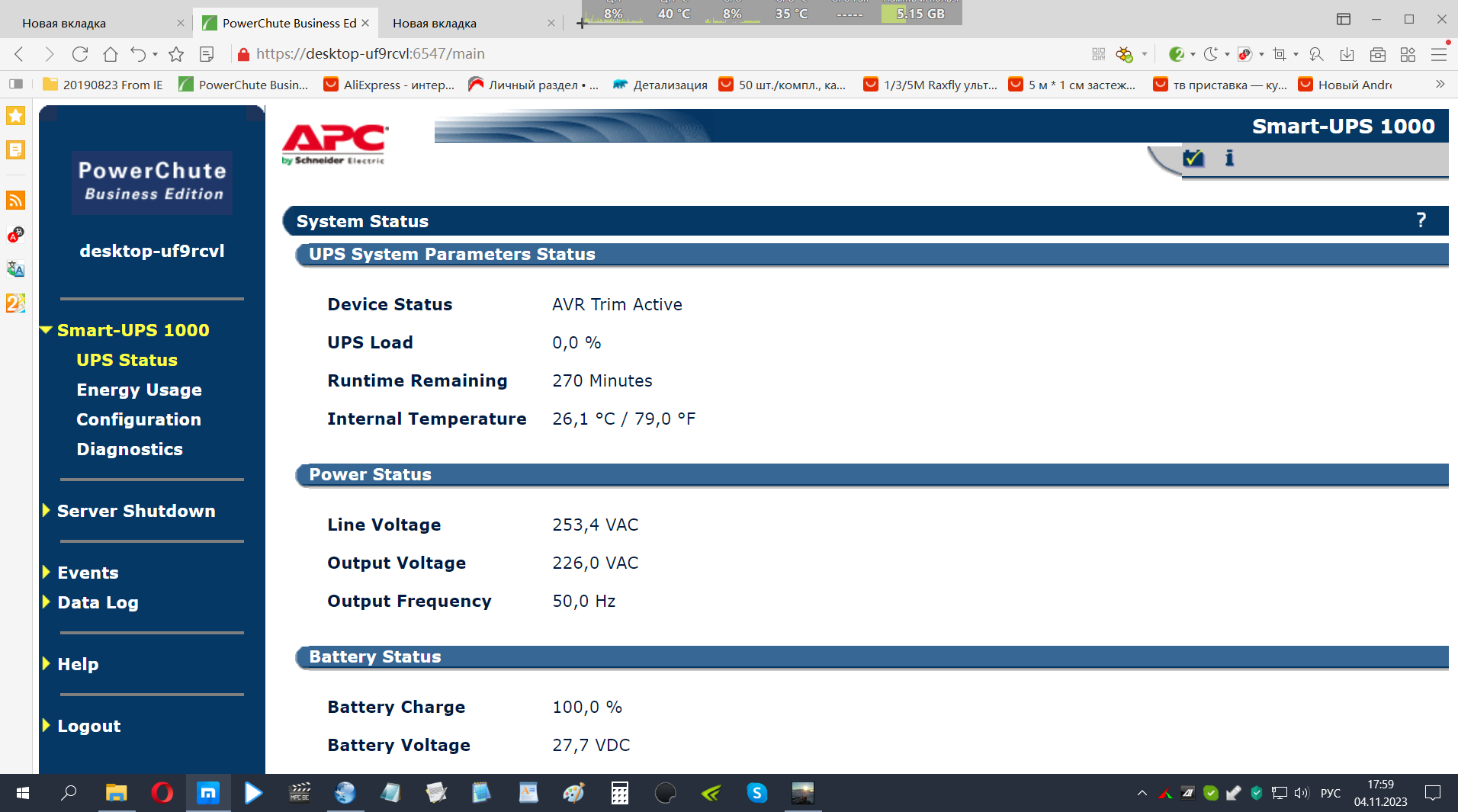Screen dimensions: 1458x812
Task: Go back to the previous page
Action: (20, 54)
